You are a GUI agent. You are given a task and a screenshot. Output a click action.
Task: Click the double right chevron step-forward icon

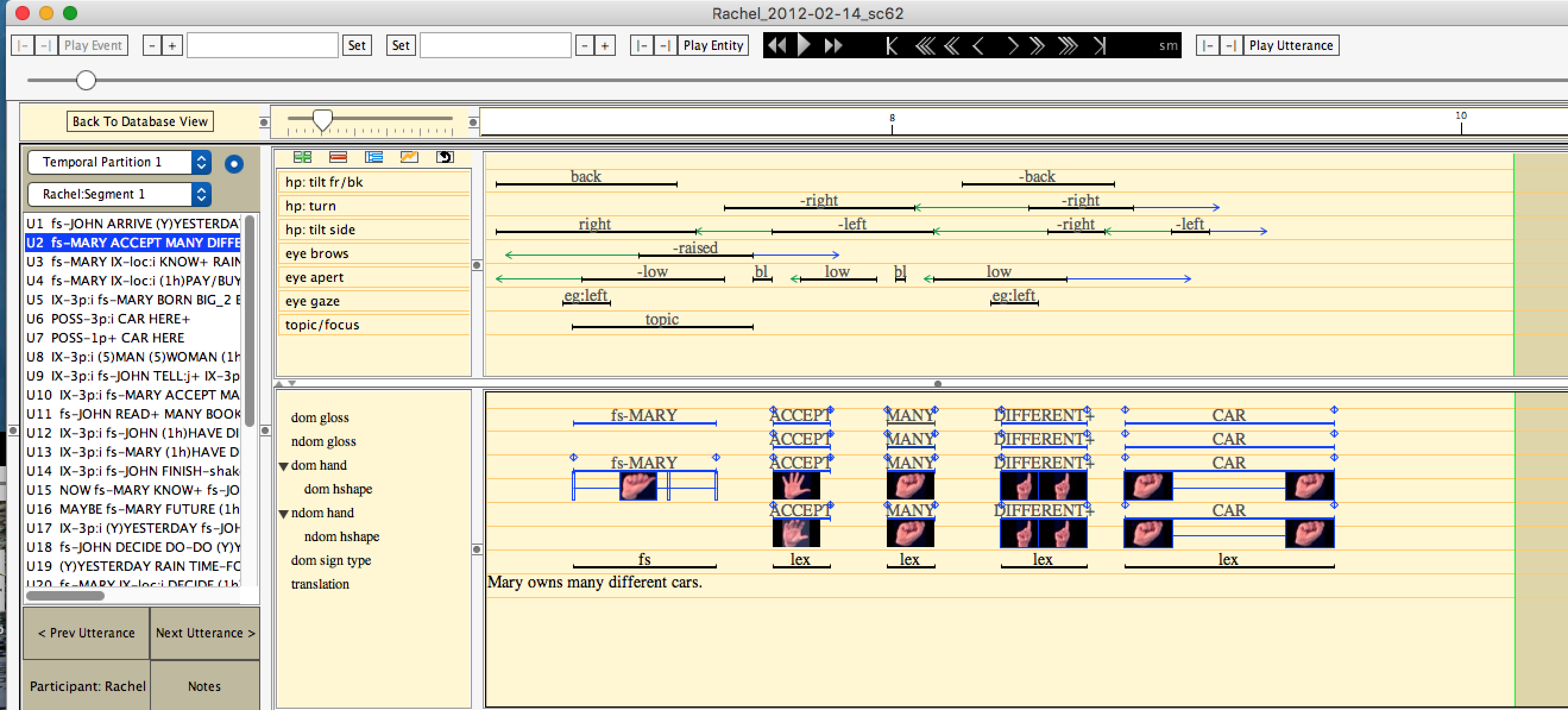click(x=1037, y=45)
